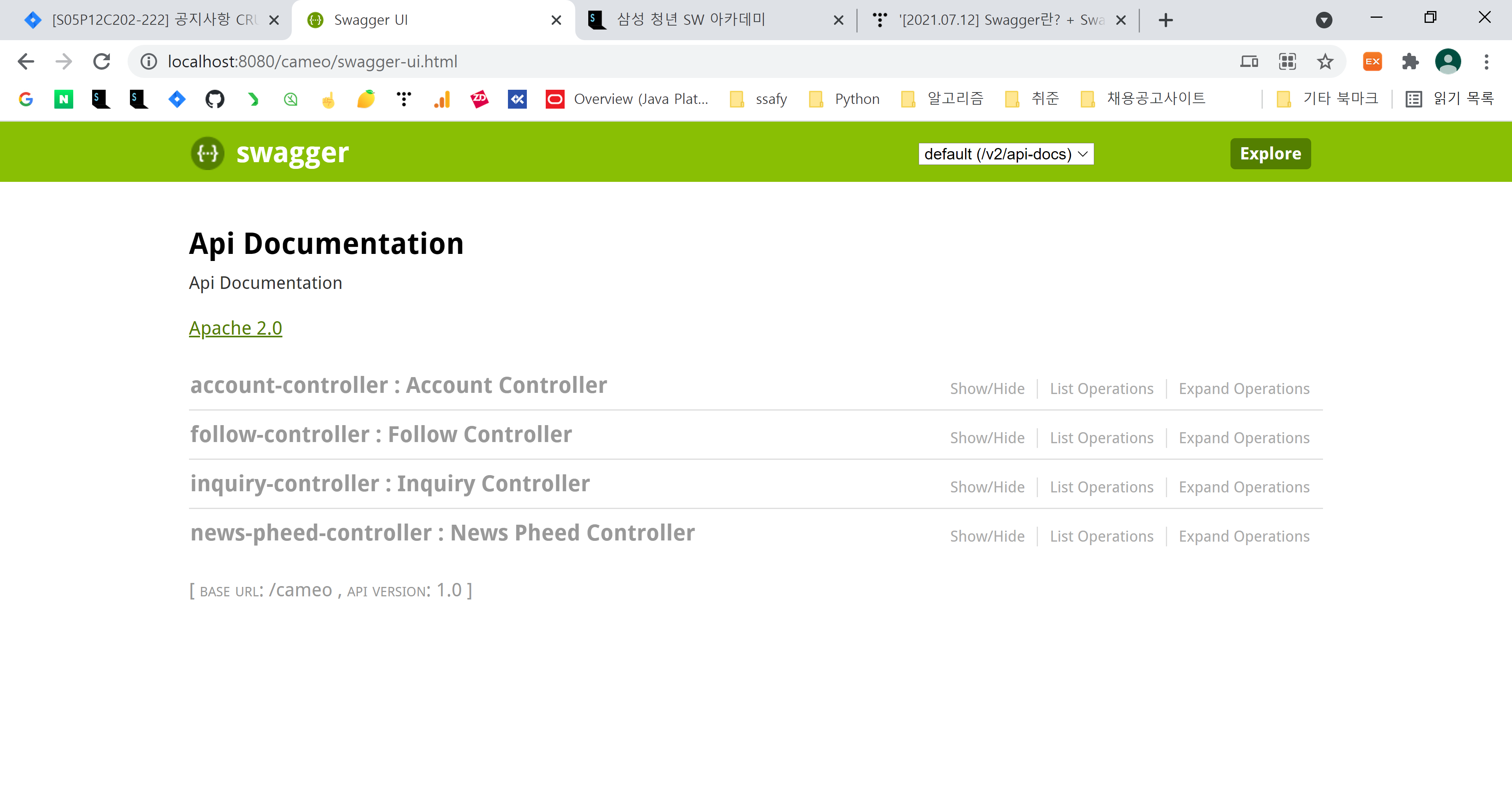This screenshot has height=803, width=1512.
Task: Click the user profile avatar
Action: (1447, 62)
